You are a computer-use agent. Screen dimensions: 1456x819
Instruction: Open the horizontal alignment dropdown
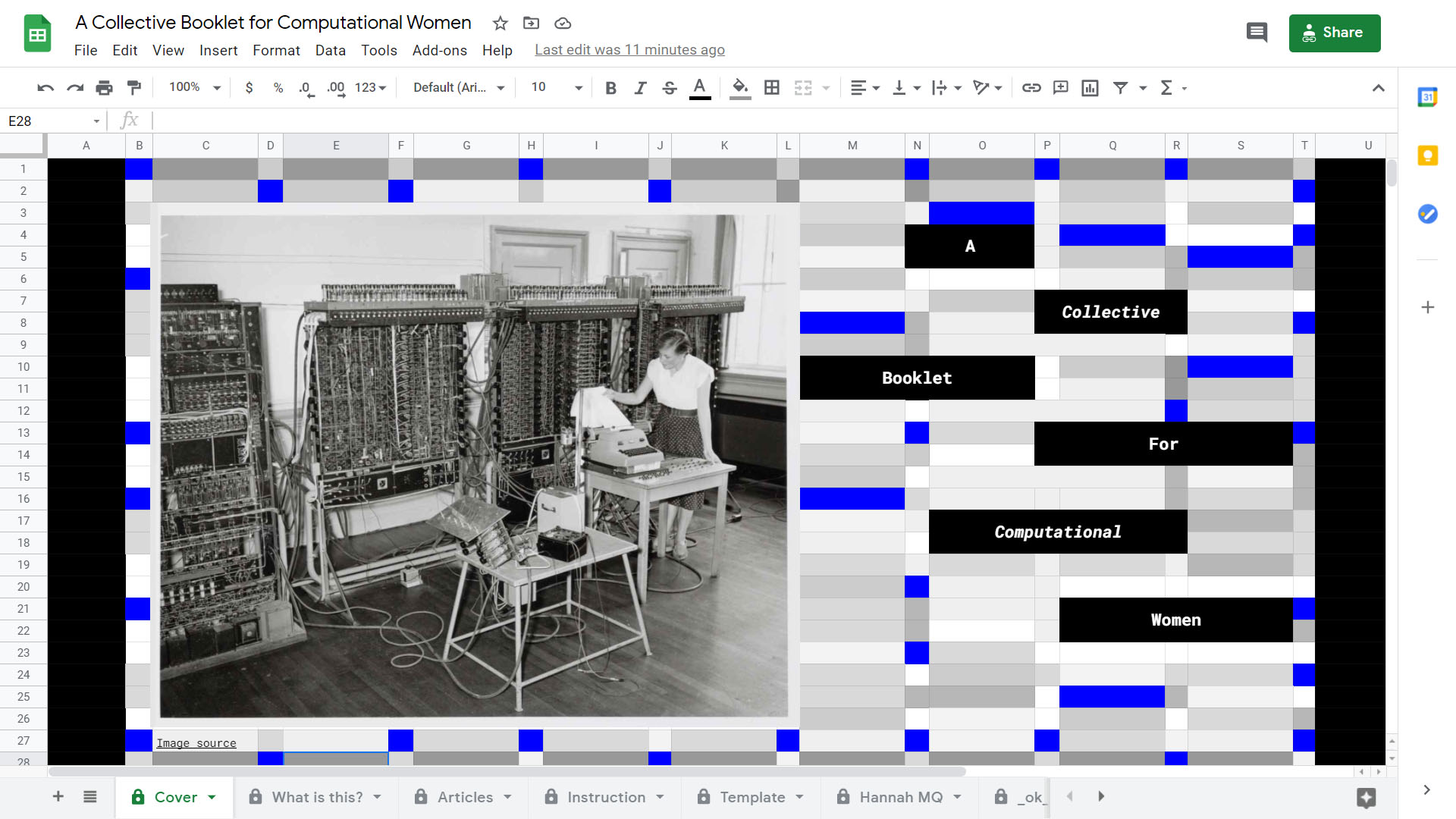tap(863, 87)
